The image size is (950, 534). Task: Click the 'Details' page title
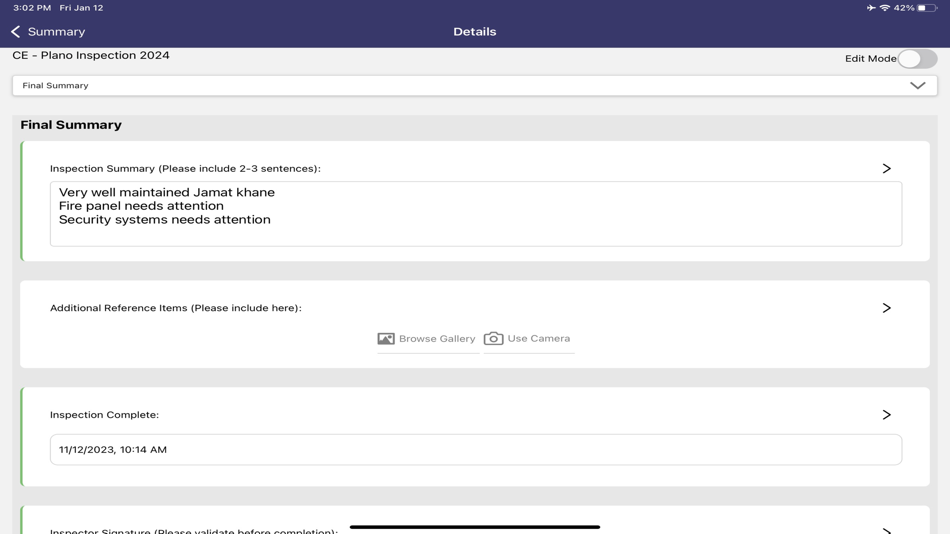(474, 32)
